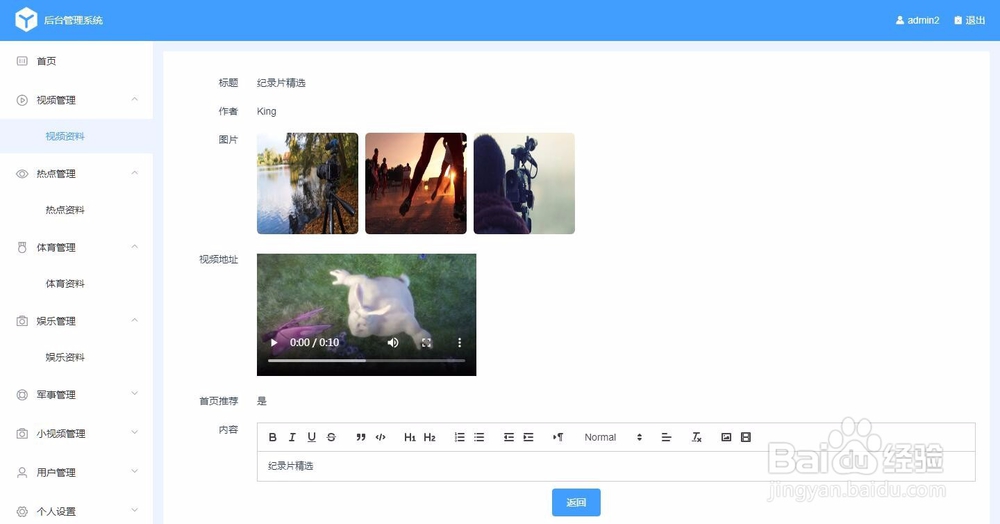
Task: Insert video into editor content
Action: pyautogui.click(x=746, y=437)
